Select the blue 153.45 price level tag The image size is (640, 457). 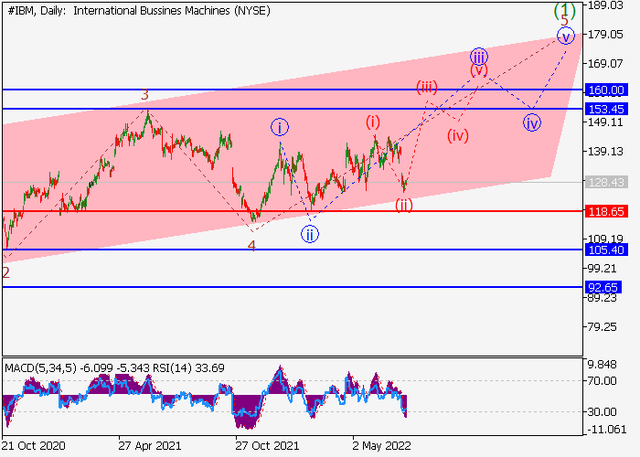click(606, 109)
